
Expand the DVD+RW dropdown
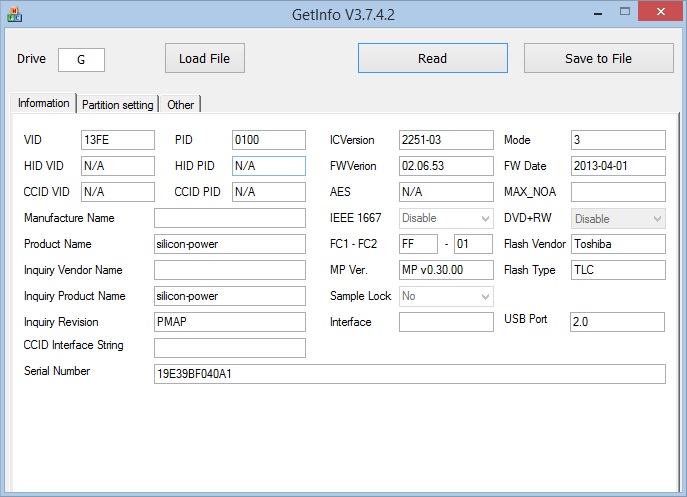click(x=618, y=218)
